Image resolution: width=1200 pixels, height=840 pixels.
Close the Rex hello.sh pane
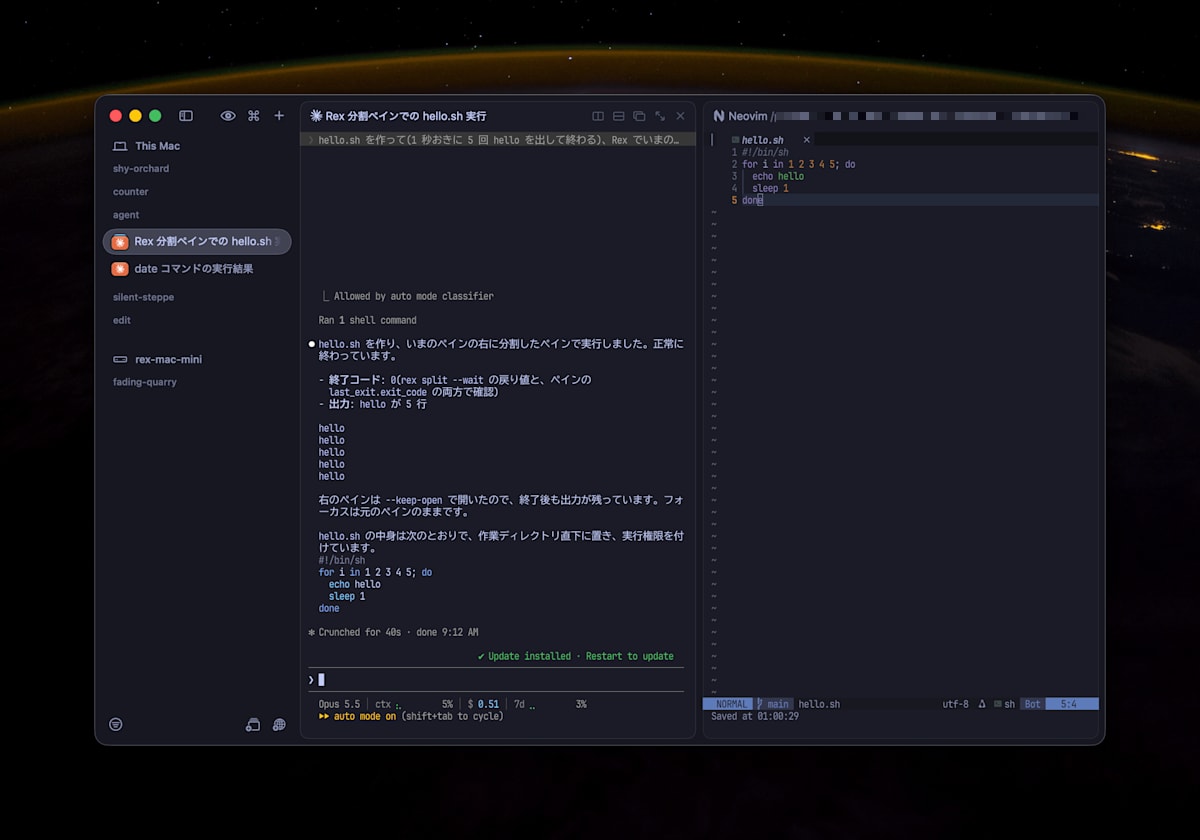[x=681, y=116]
